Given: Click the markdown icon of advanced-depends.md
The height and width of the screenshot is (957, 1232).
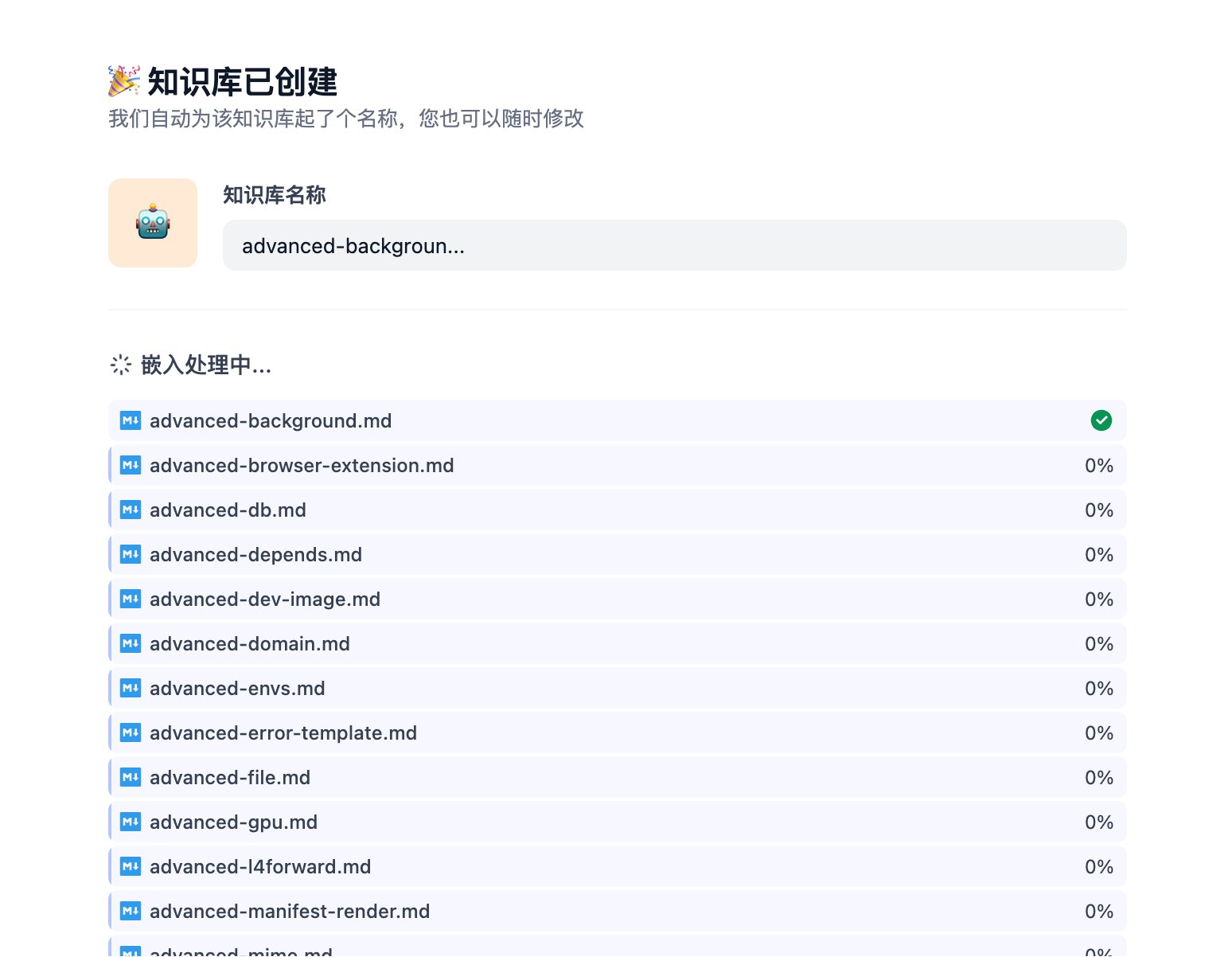Looking at the screenshot, I should click(x=131, y=554).
